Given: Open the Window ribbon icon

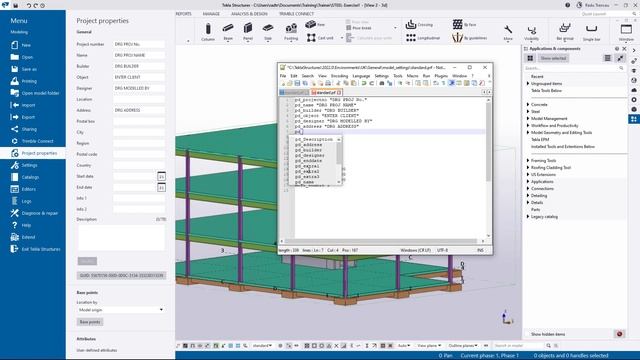Looking at the screenshot, I should [x=626, y=32].
